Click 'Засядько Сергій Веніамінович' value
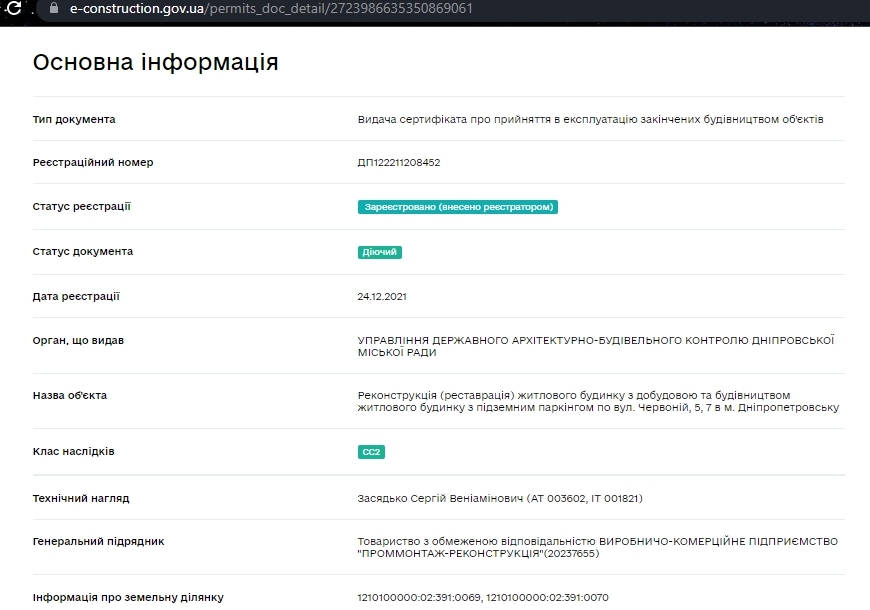The width and height of the screenshot is (870, 610). pyautogui.click(x=500, y=498)
